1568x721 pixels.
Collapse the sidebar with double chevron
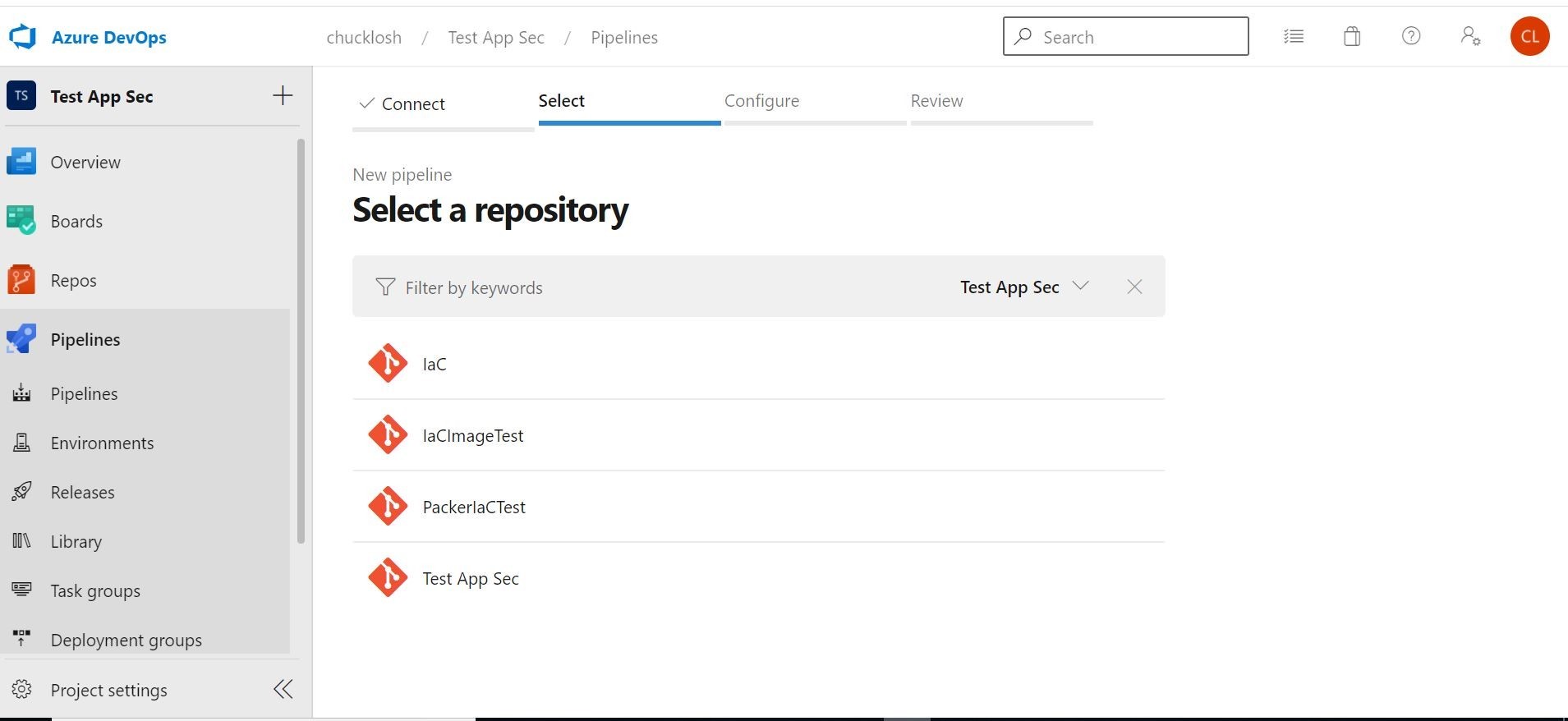[283, 689]
